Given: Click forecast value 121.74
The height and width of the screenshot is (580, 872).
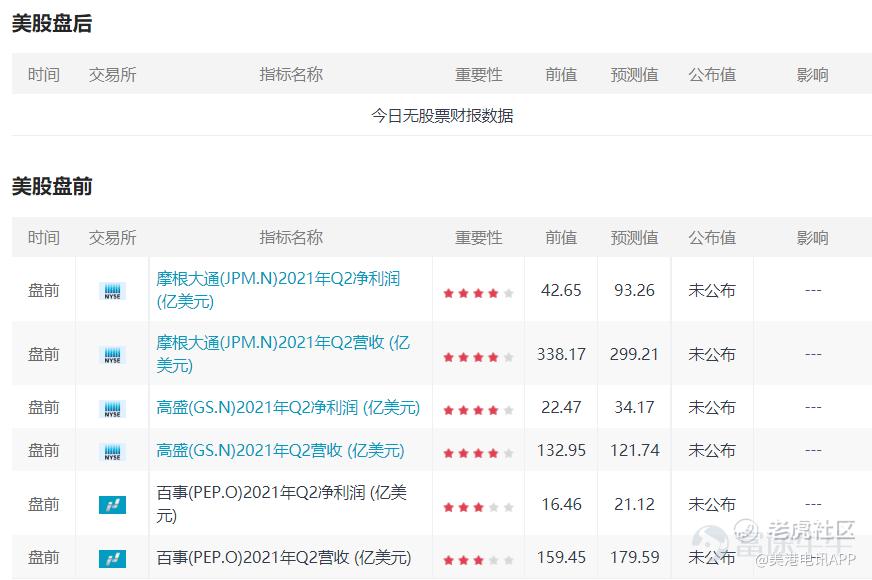Looking at the screenshot, I should click(634, 450).
